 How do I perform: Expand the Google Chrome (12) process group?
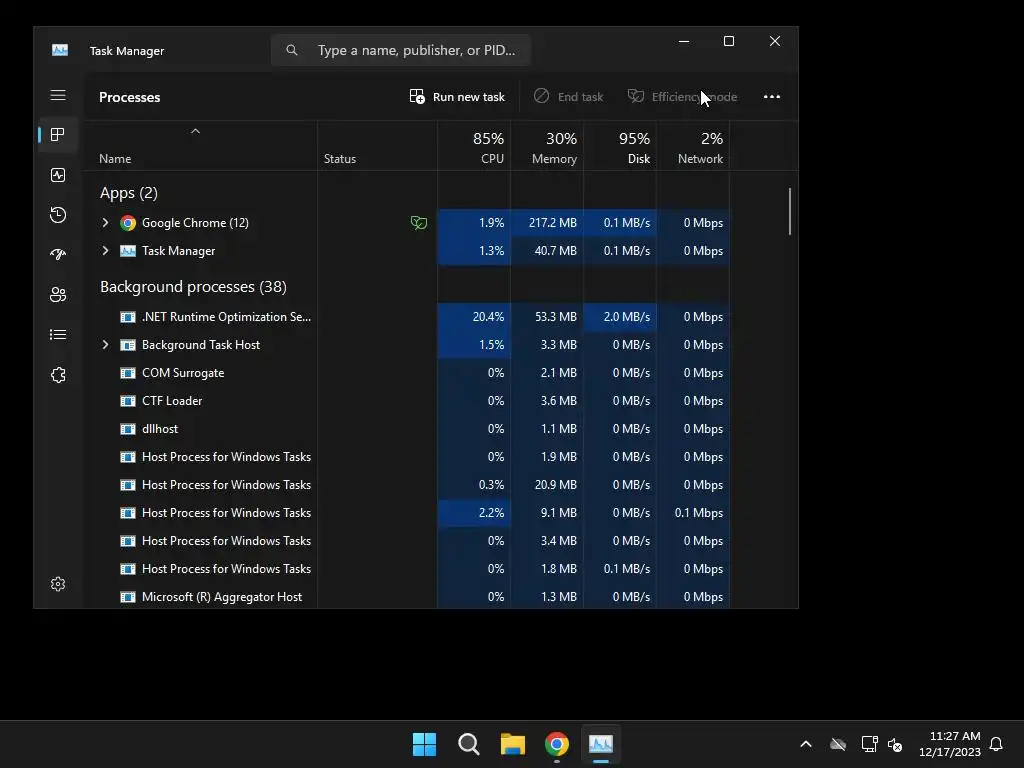coord(105,223)
